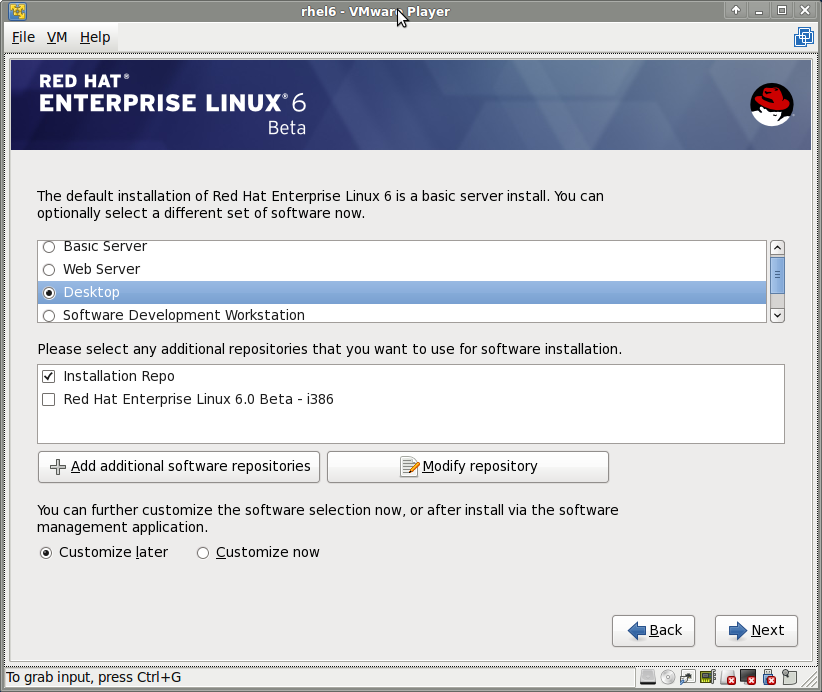Click the VMware unity icon at top right
The width and height of the screenshot is (822, 692).
[x=804, y=37]
